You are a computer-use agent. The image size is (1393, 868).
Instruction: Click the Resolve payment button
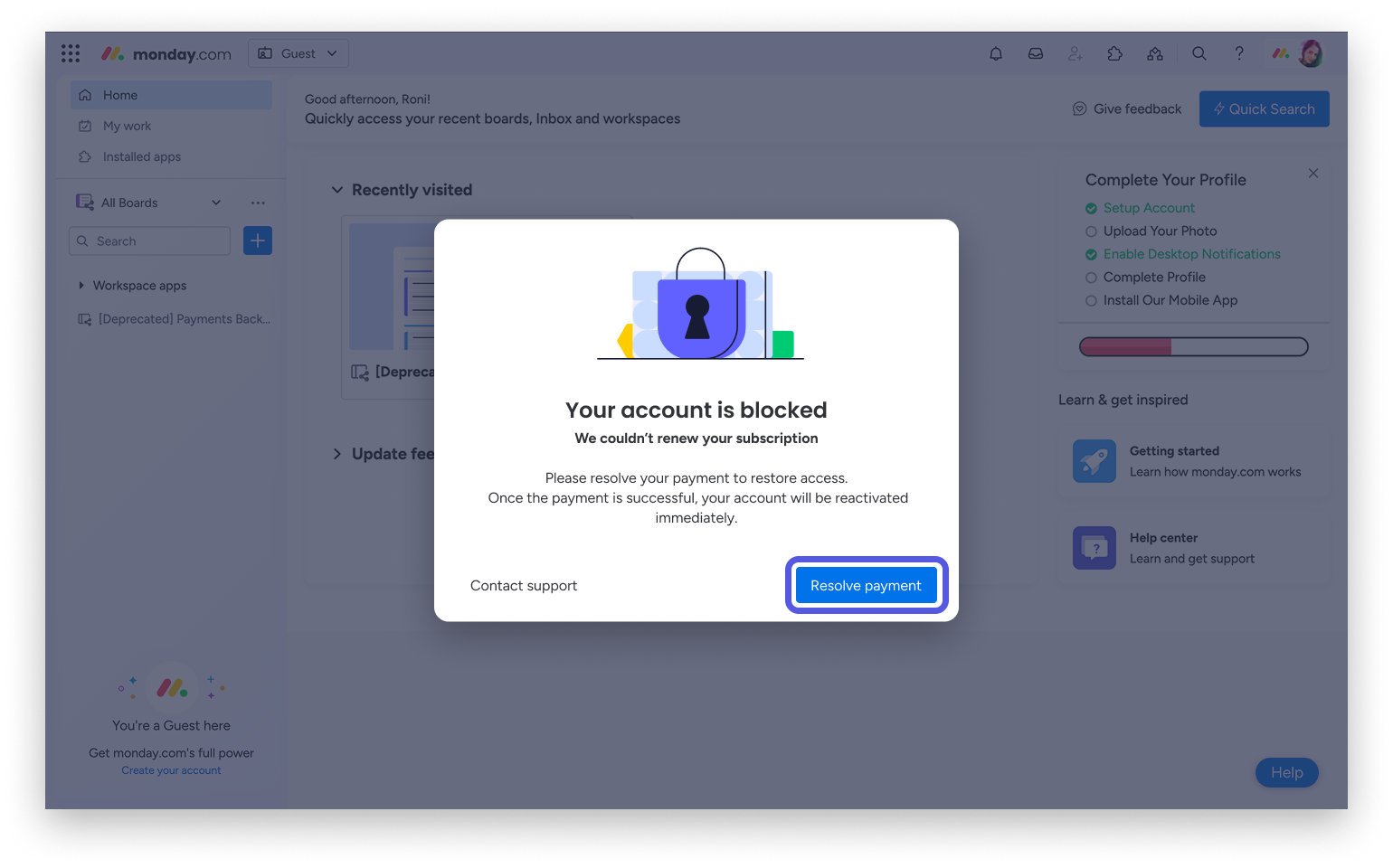tap(867, 585)
